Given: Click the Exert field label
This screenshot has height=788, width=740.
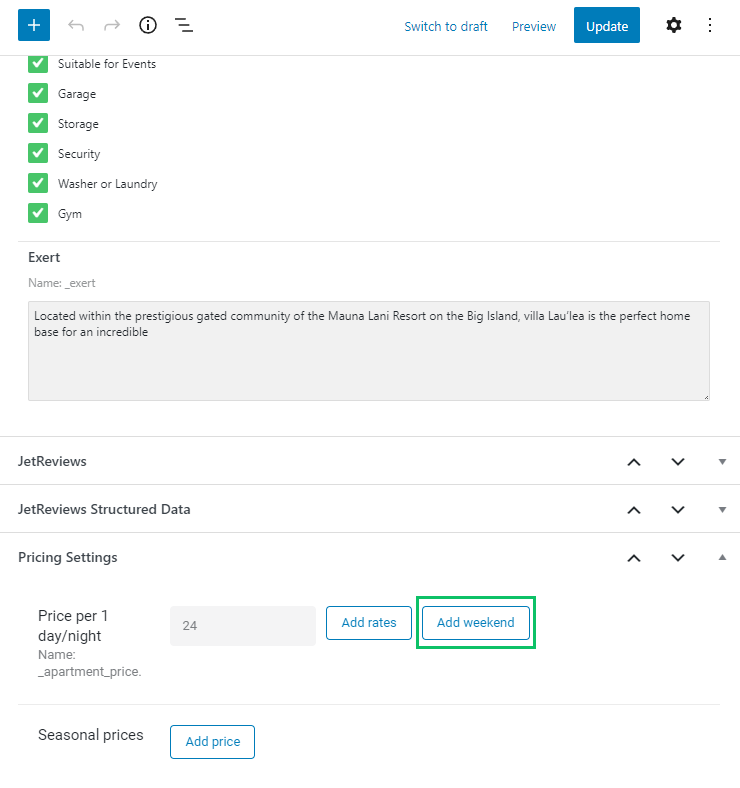Looking at the screenshot, I should (x=44, y=257).
